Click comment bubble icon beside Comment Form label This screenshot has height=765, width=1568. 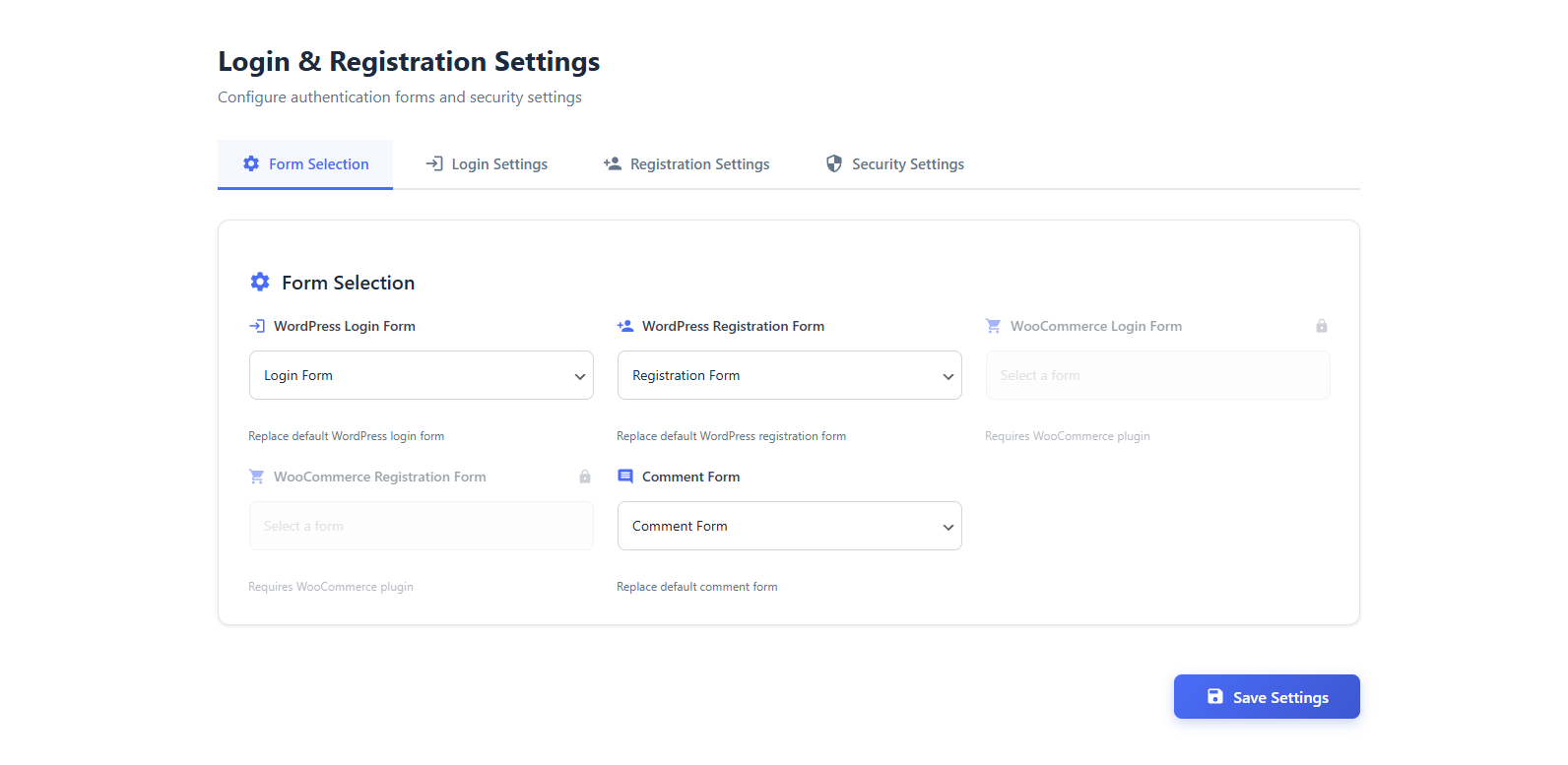[625, 477]
